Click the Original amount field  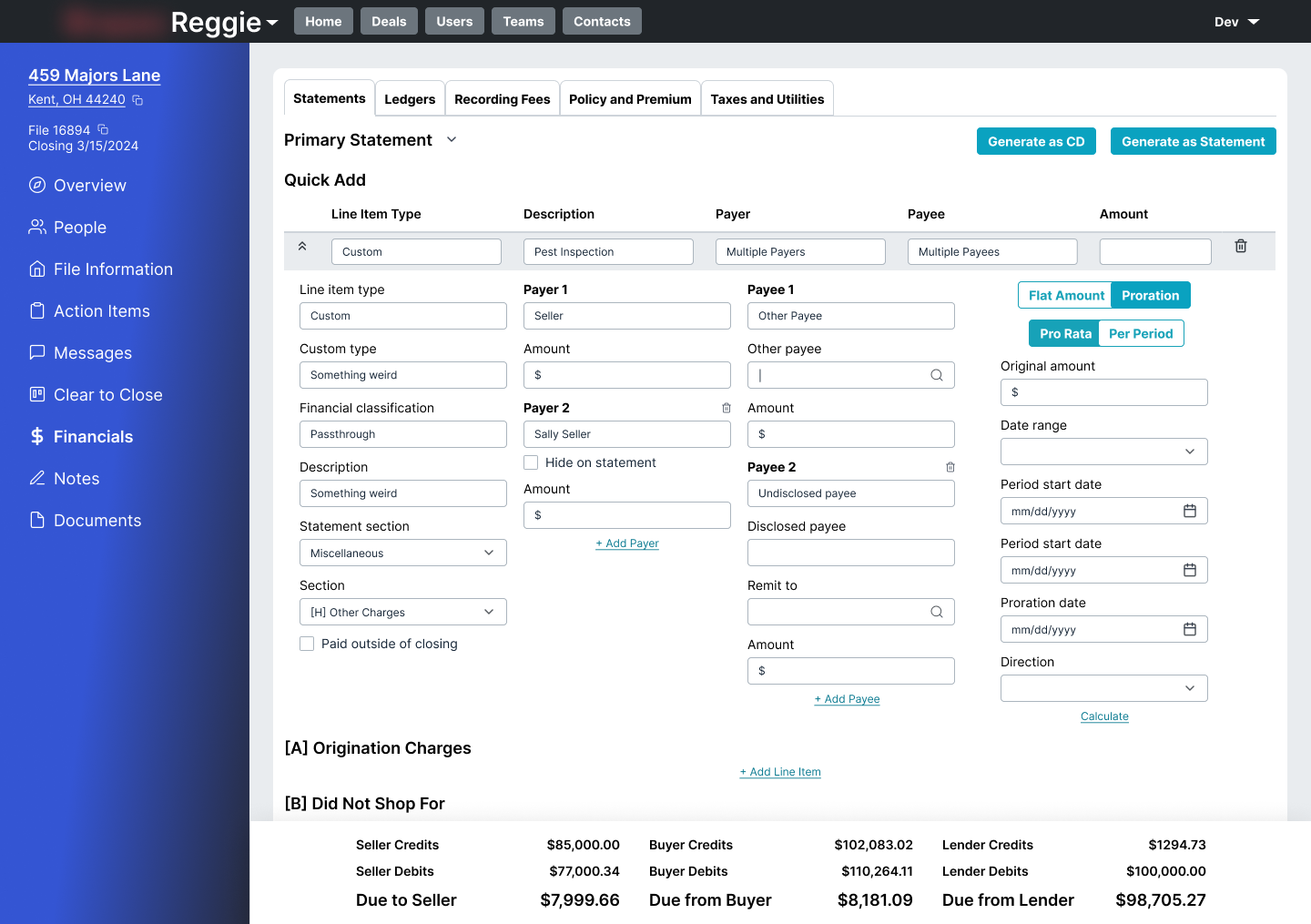(x=1104, y=392)
